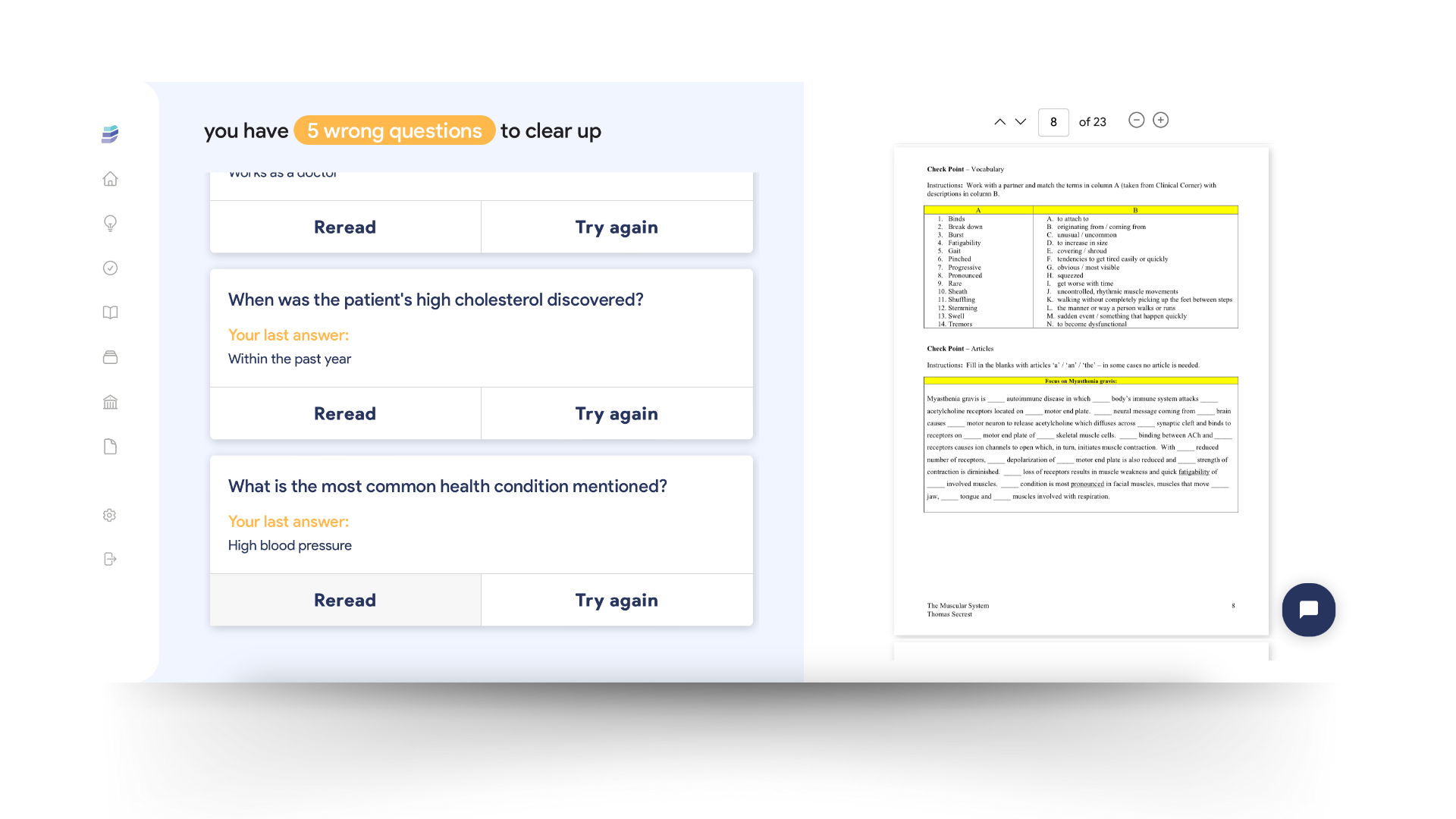Image resolution: width=1456 pixels, height=819 pixels.
Task: Click the page number input field
Action: coord(1053,122)
